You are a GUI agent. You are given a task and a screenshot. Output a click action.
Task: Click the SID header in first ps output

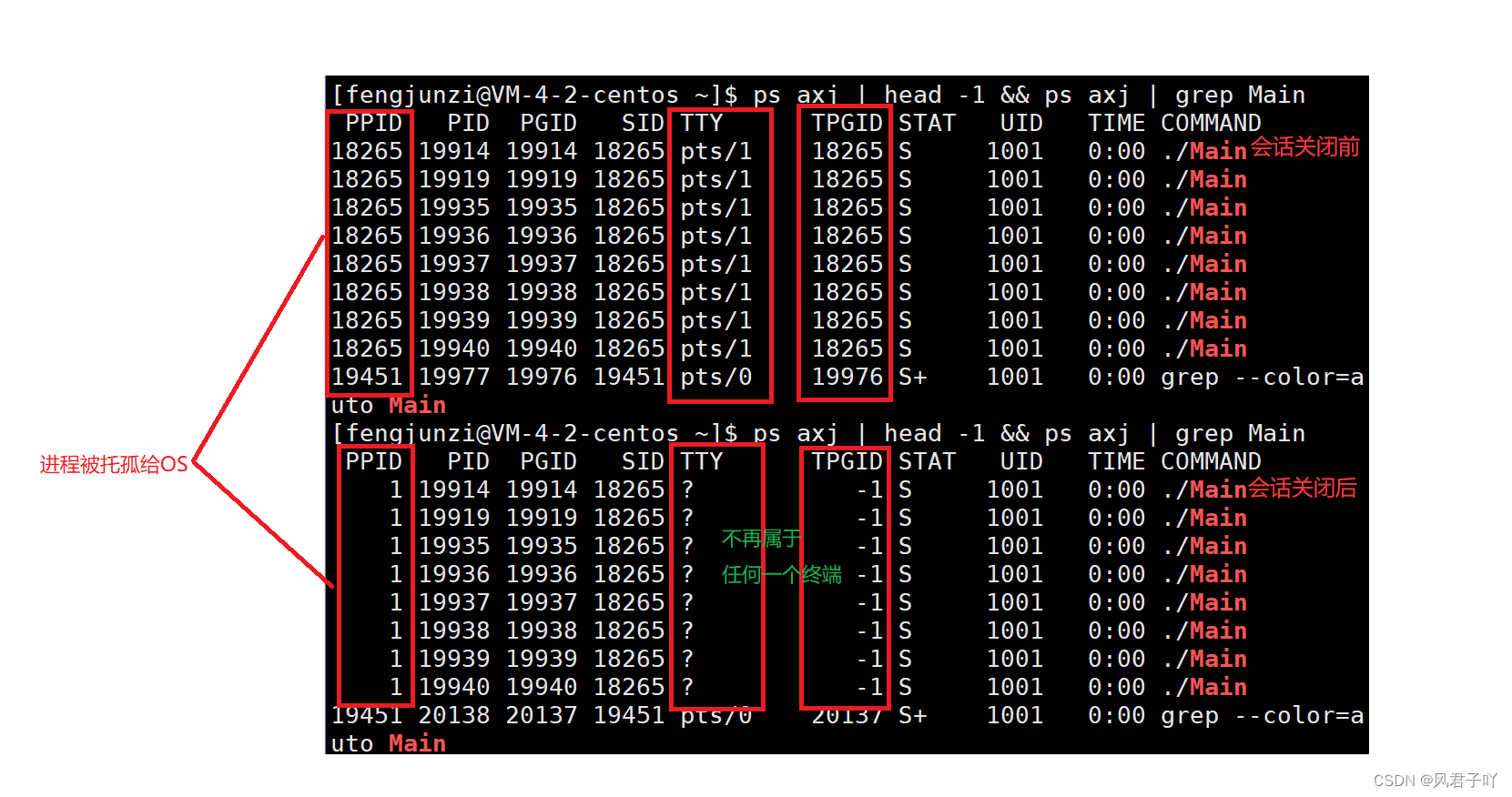click(643, 123)
